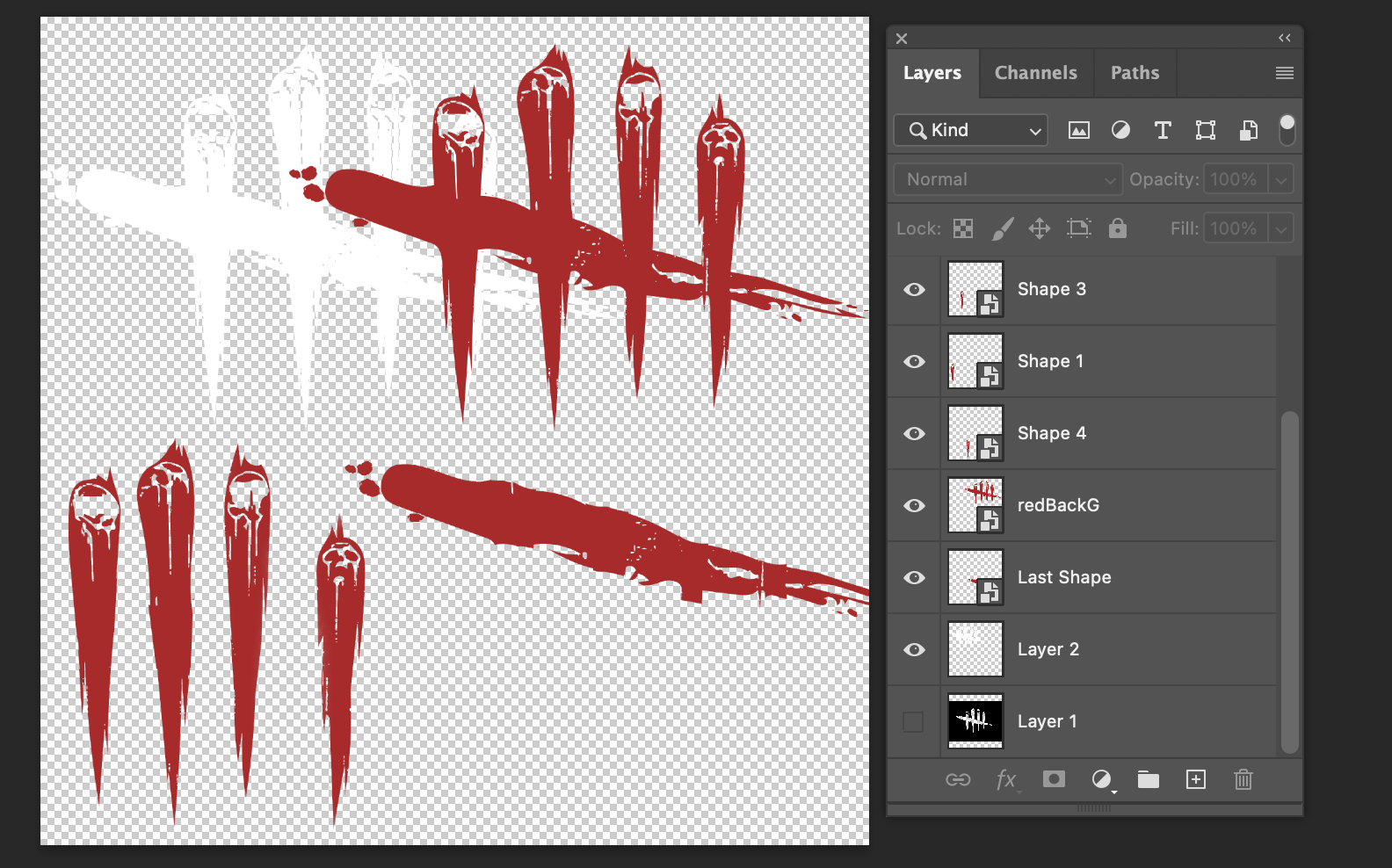
Task: Select the Layer 2 layer name
Action: [1048, 649]
